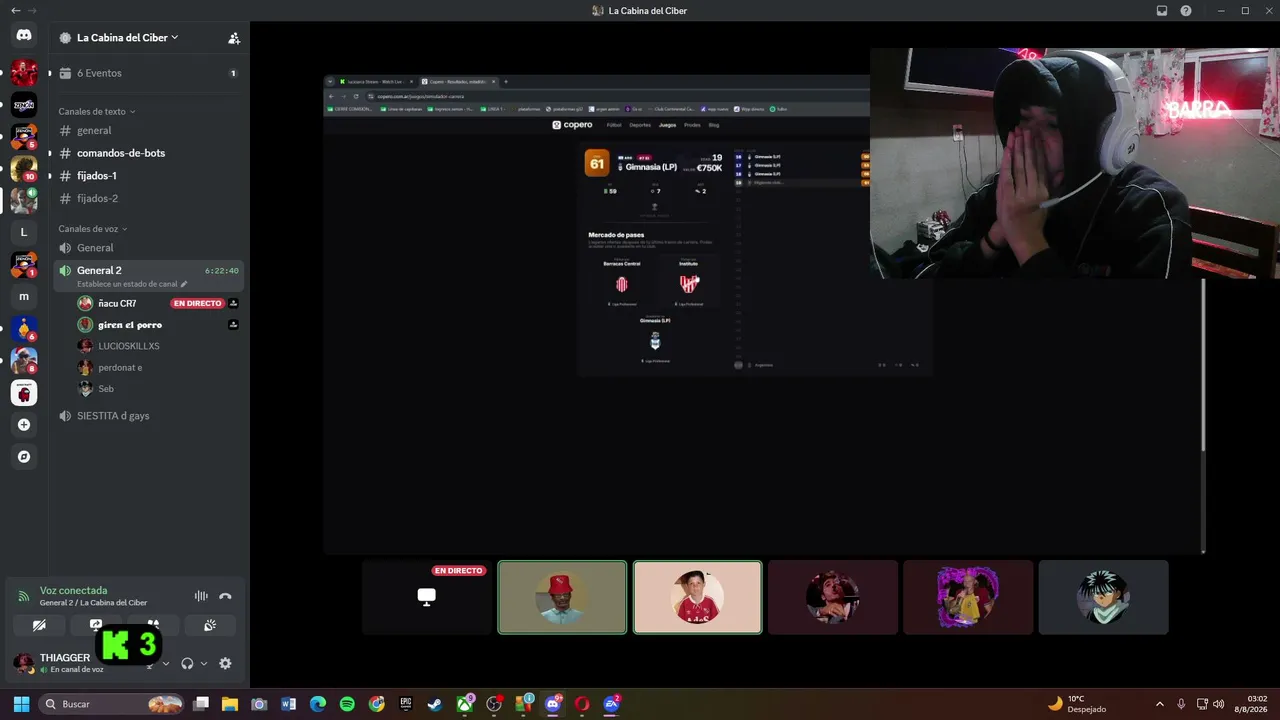Collapse the Canales de voz category

point(93,229)
